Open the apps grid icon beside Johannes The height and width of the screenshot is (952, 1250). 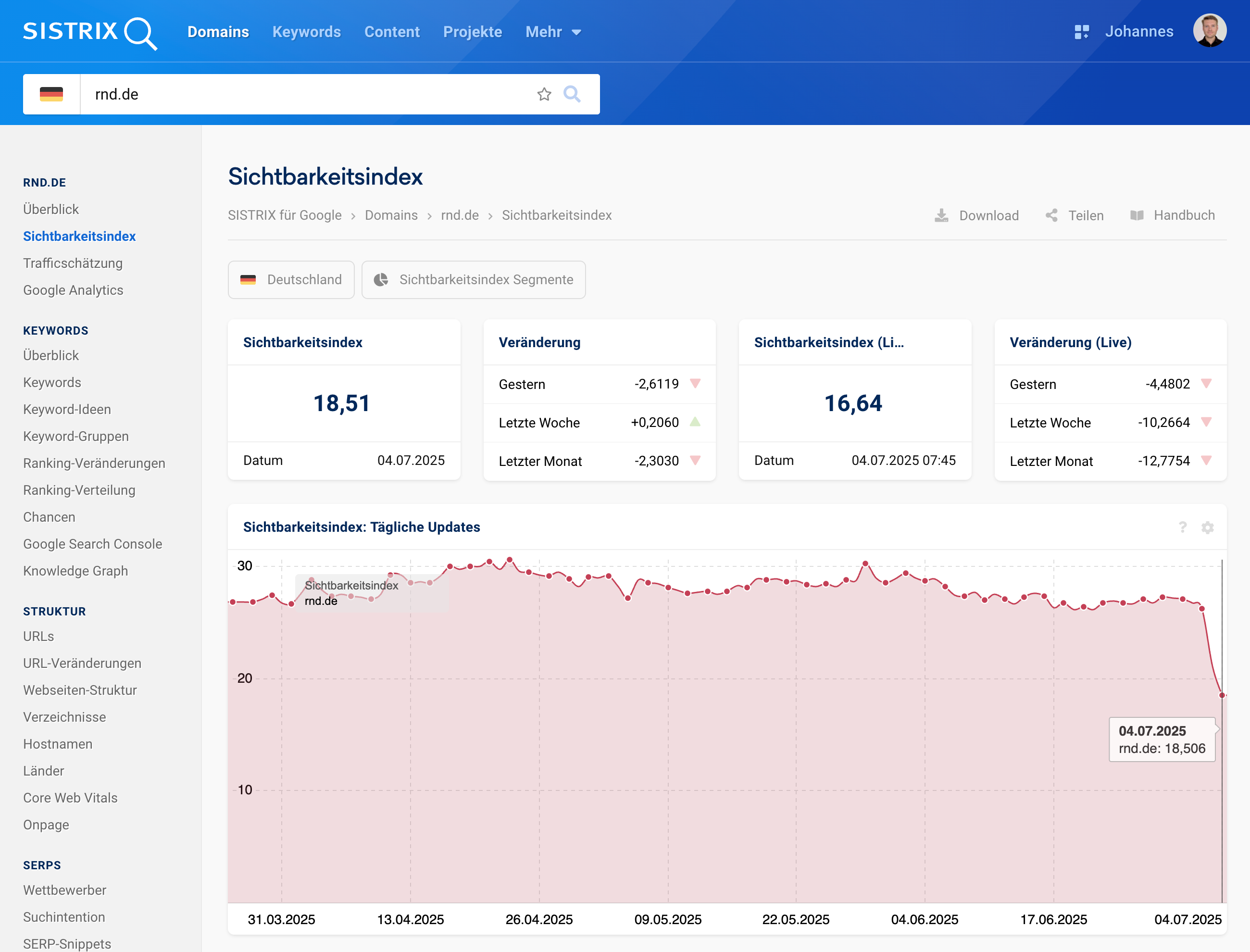pyautogui.click(x=1081, y=32)
